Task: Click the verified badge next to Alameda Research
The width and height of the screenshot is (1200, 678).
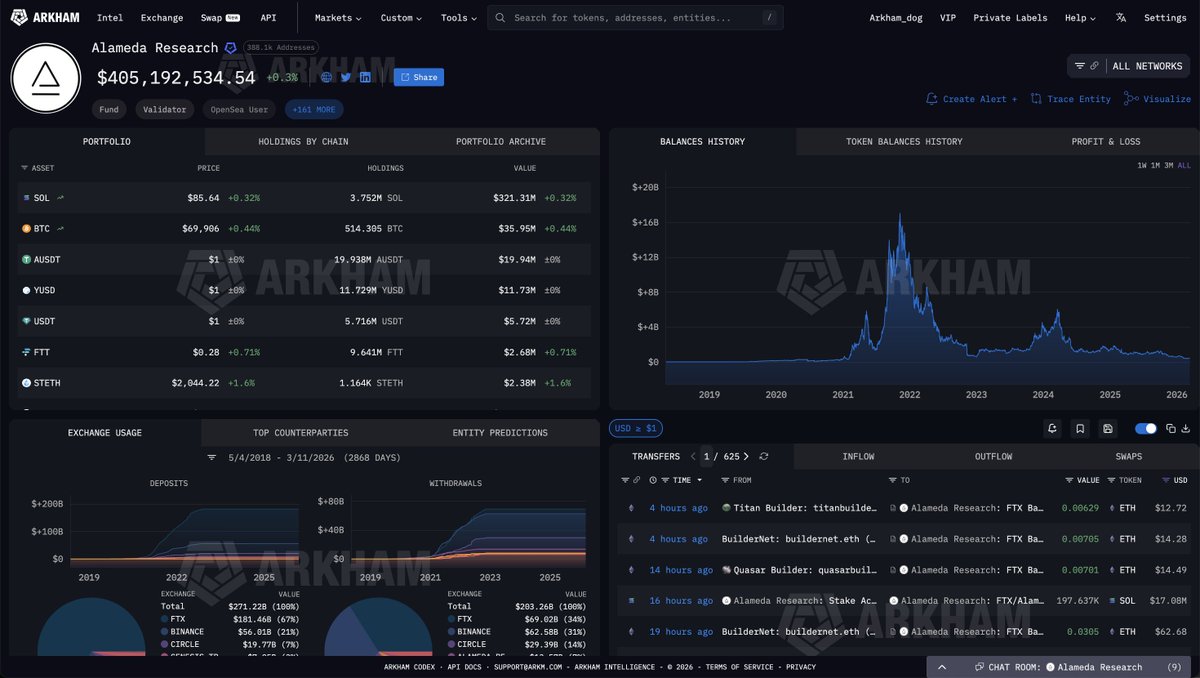Action: click(x=230, y=48)
